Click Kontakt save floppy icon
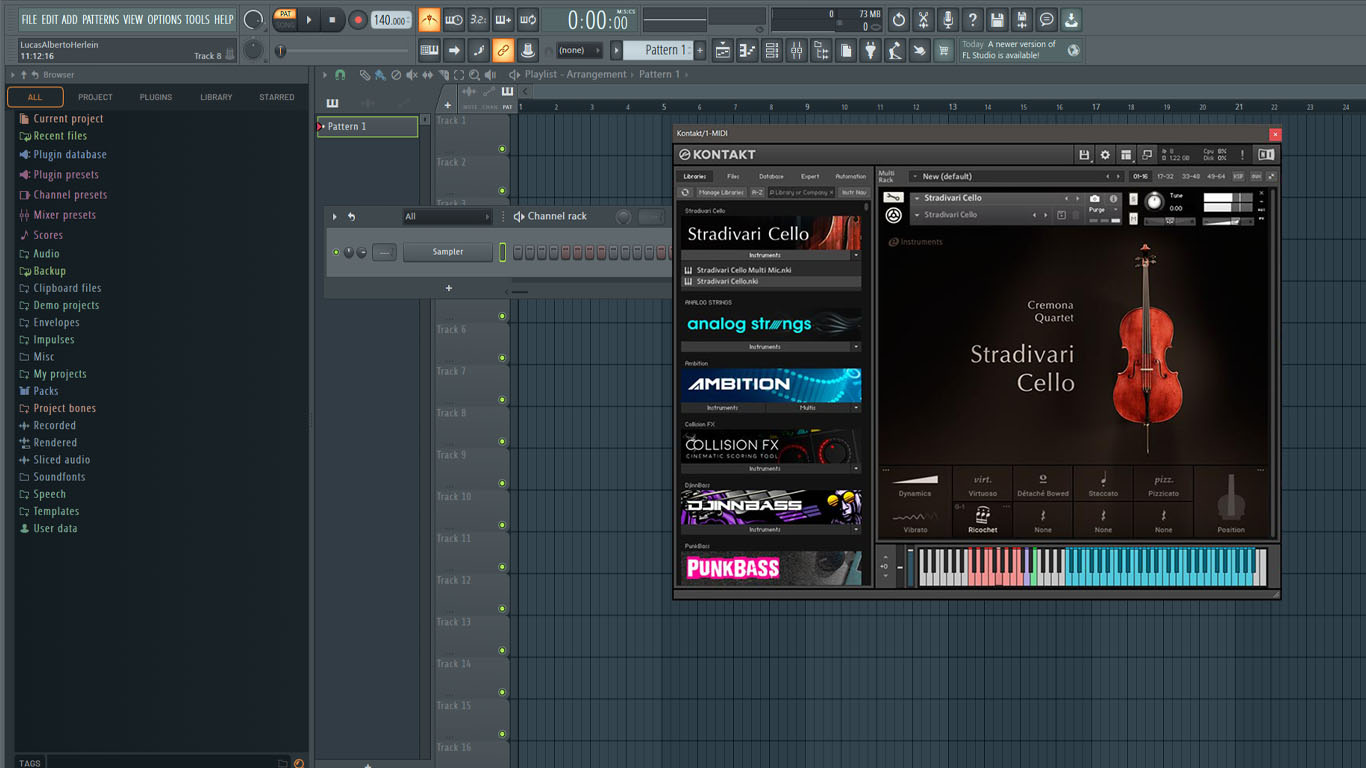 click(x=1084, y=155)
